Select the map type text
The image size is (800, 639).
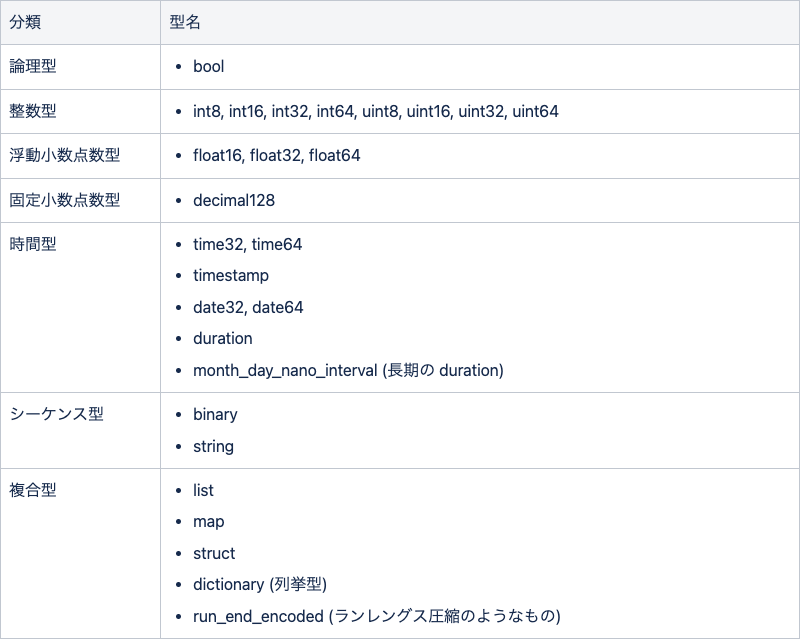coord(208,521)
